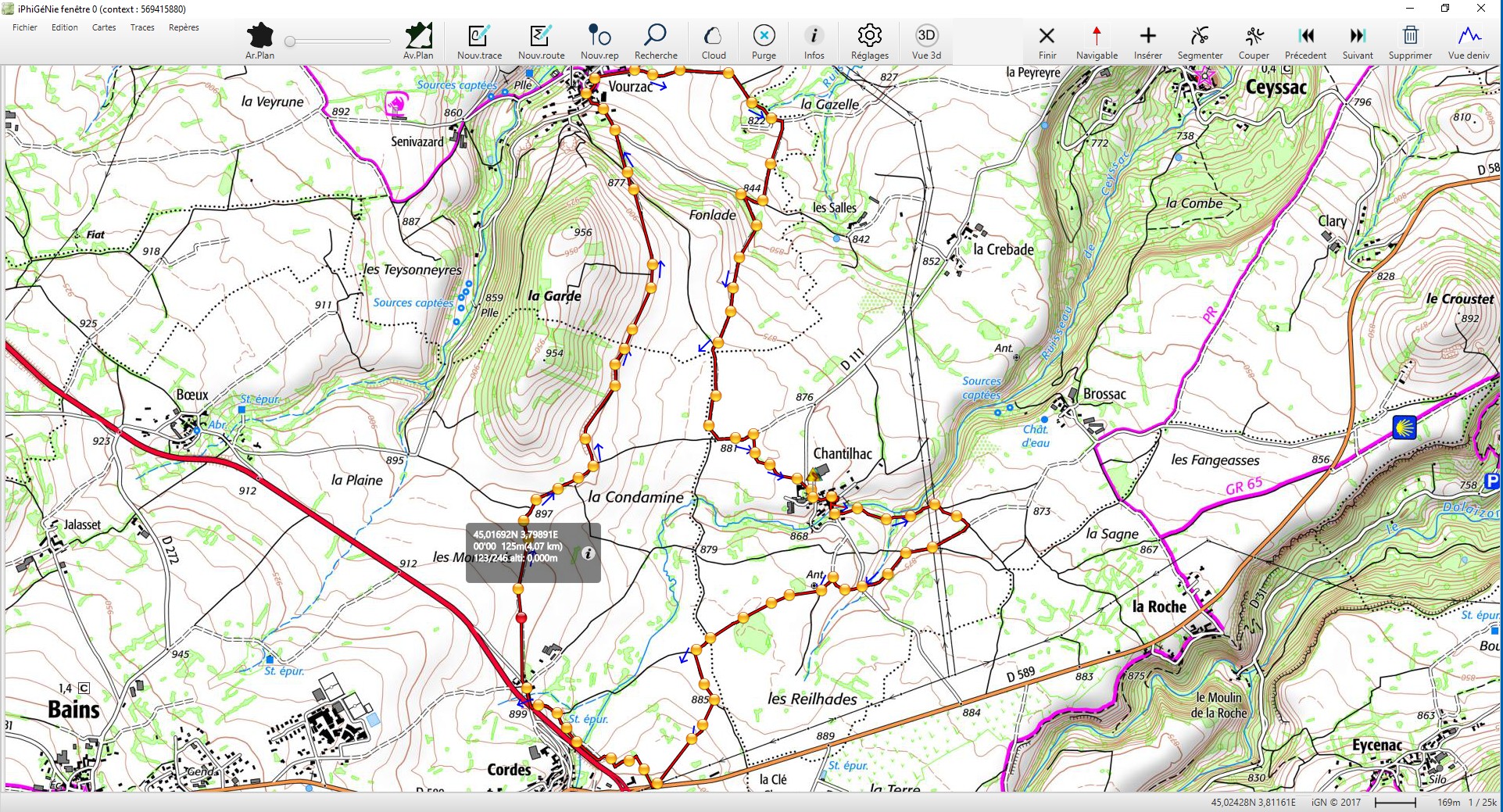Click Supprimer to delete the point
Image resolution: width=1503 pixels, height=812 pixels.
tap(1410, 37)
